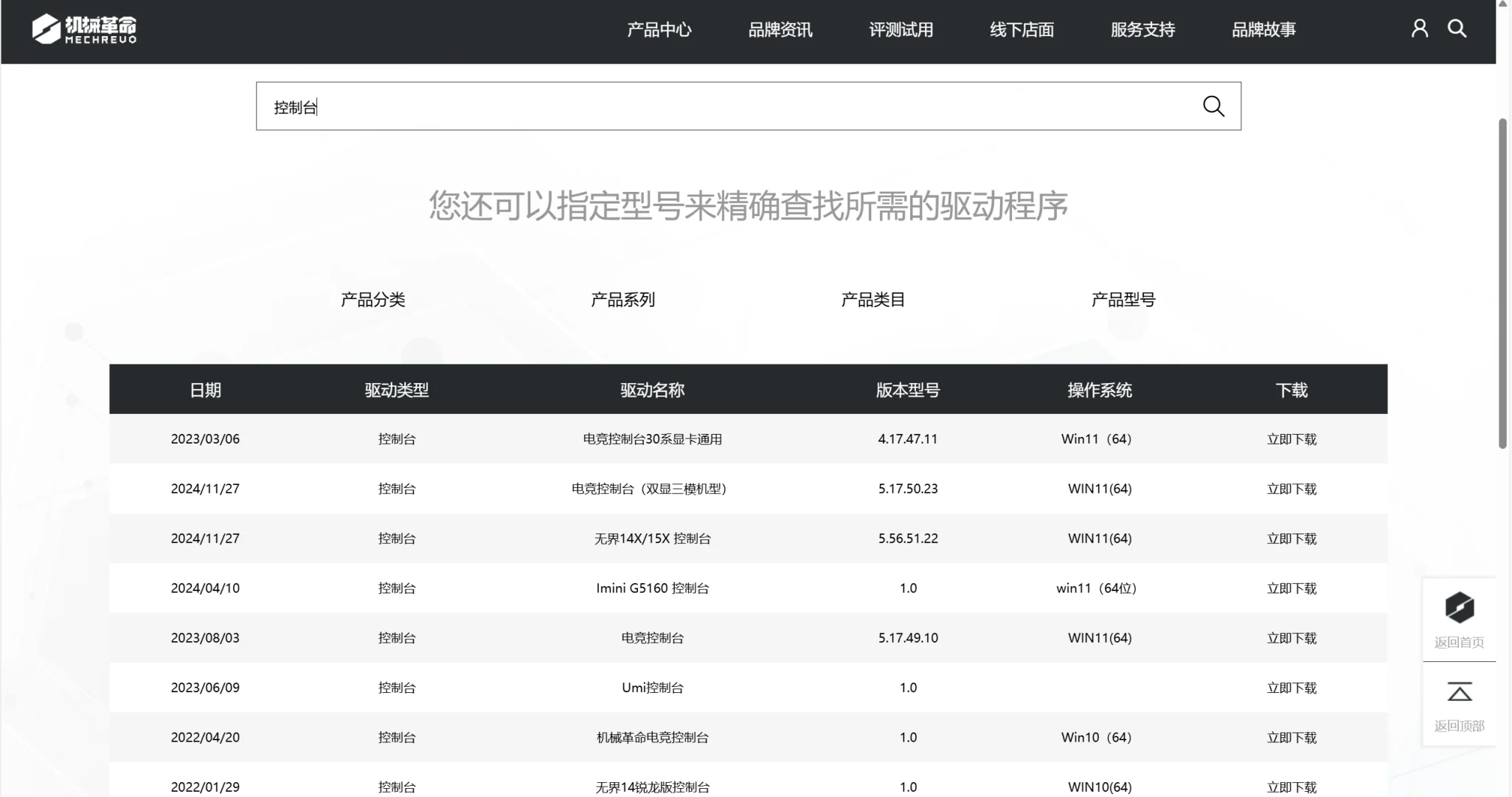1512x797 pixels.
Task: Click the 返回首页 label
Action: coord(1459,642)
